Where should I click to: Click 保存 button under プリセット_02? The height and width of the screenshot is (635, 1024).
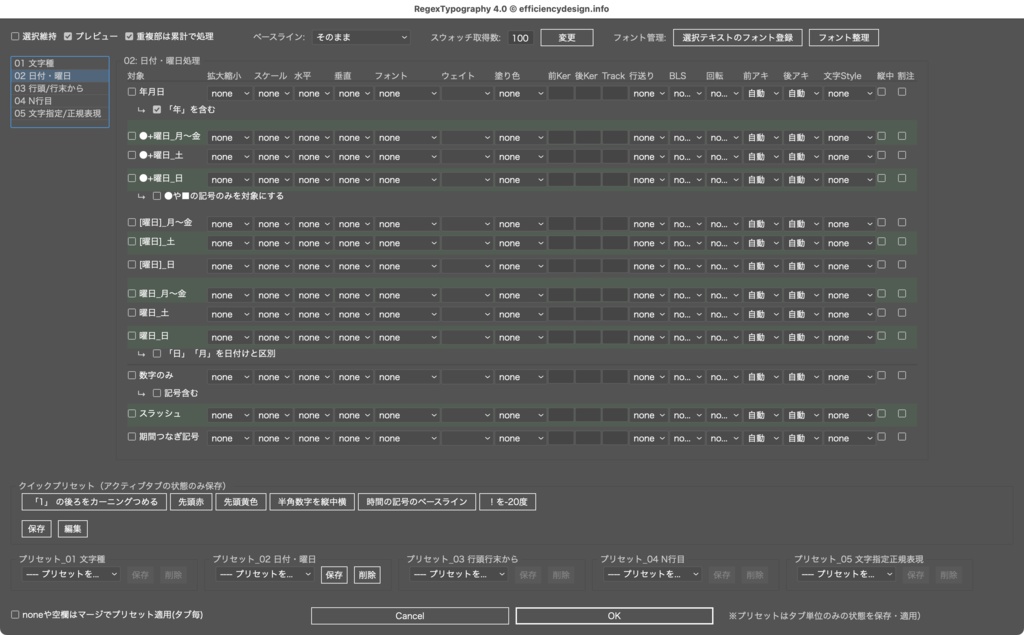[x=334, y=575]
